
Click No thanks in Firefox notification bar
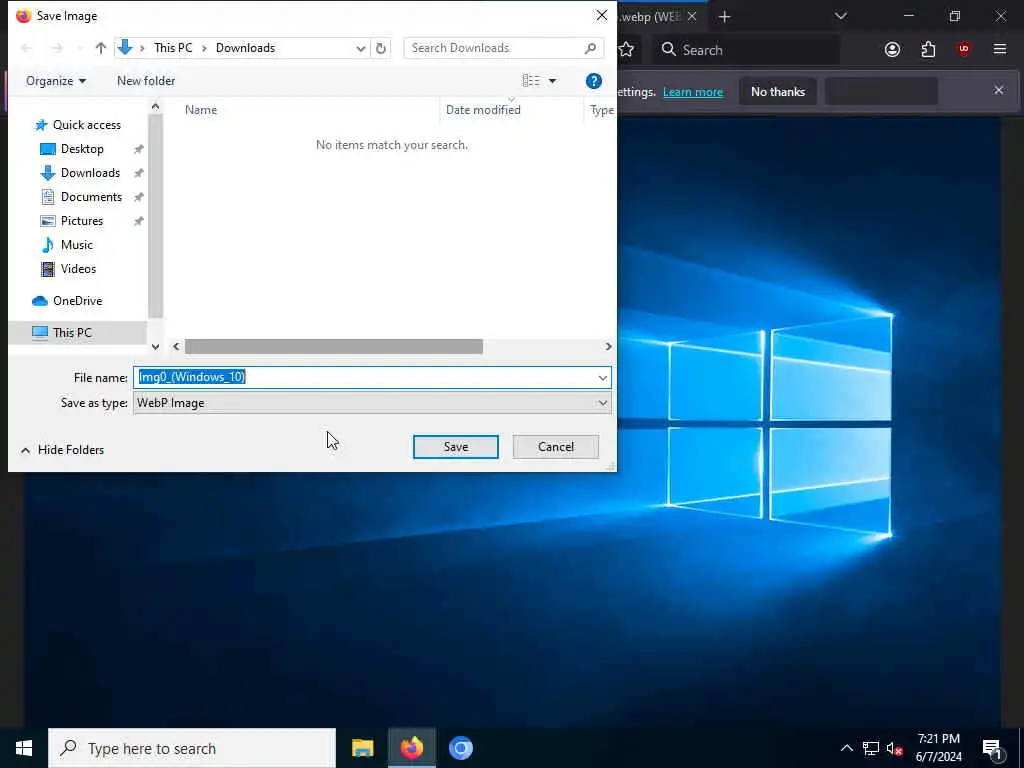tap(778, 91)
